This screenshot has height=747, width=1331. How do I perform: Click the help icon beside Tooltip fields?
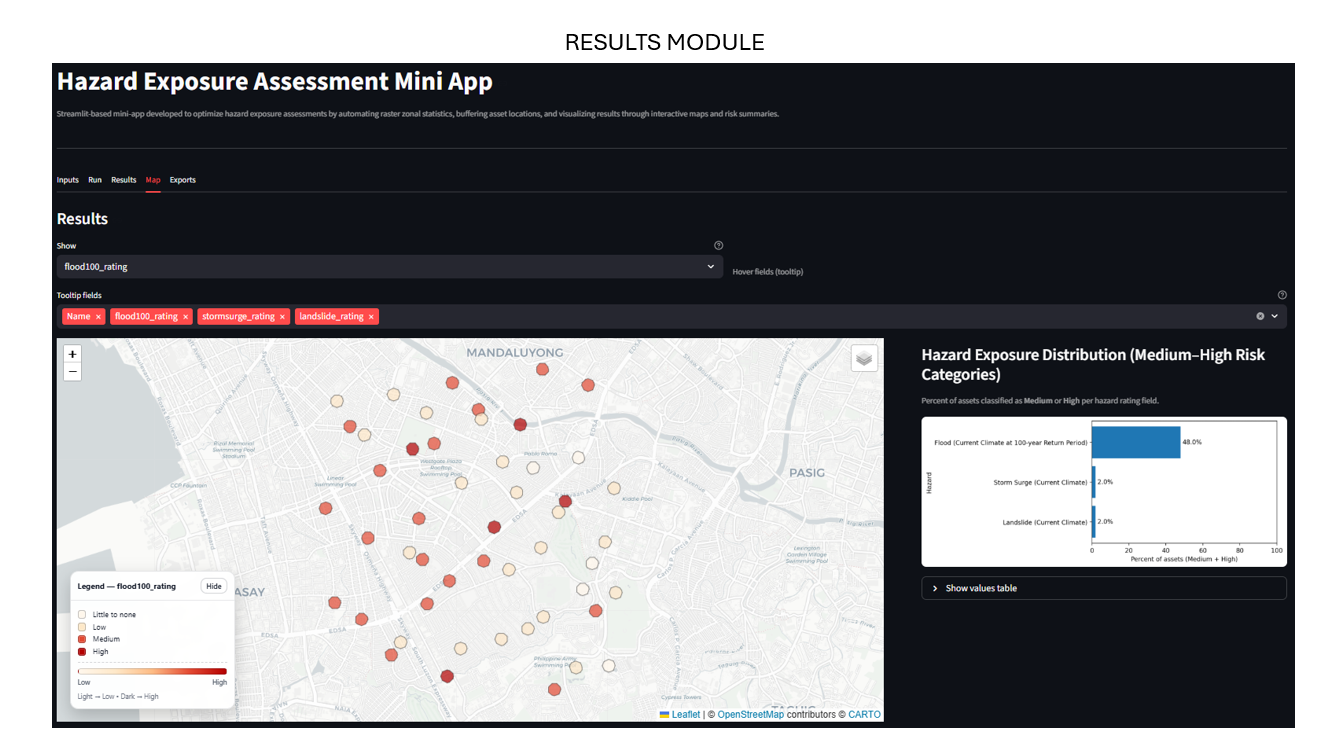coord(1282,294)
